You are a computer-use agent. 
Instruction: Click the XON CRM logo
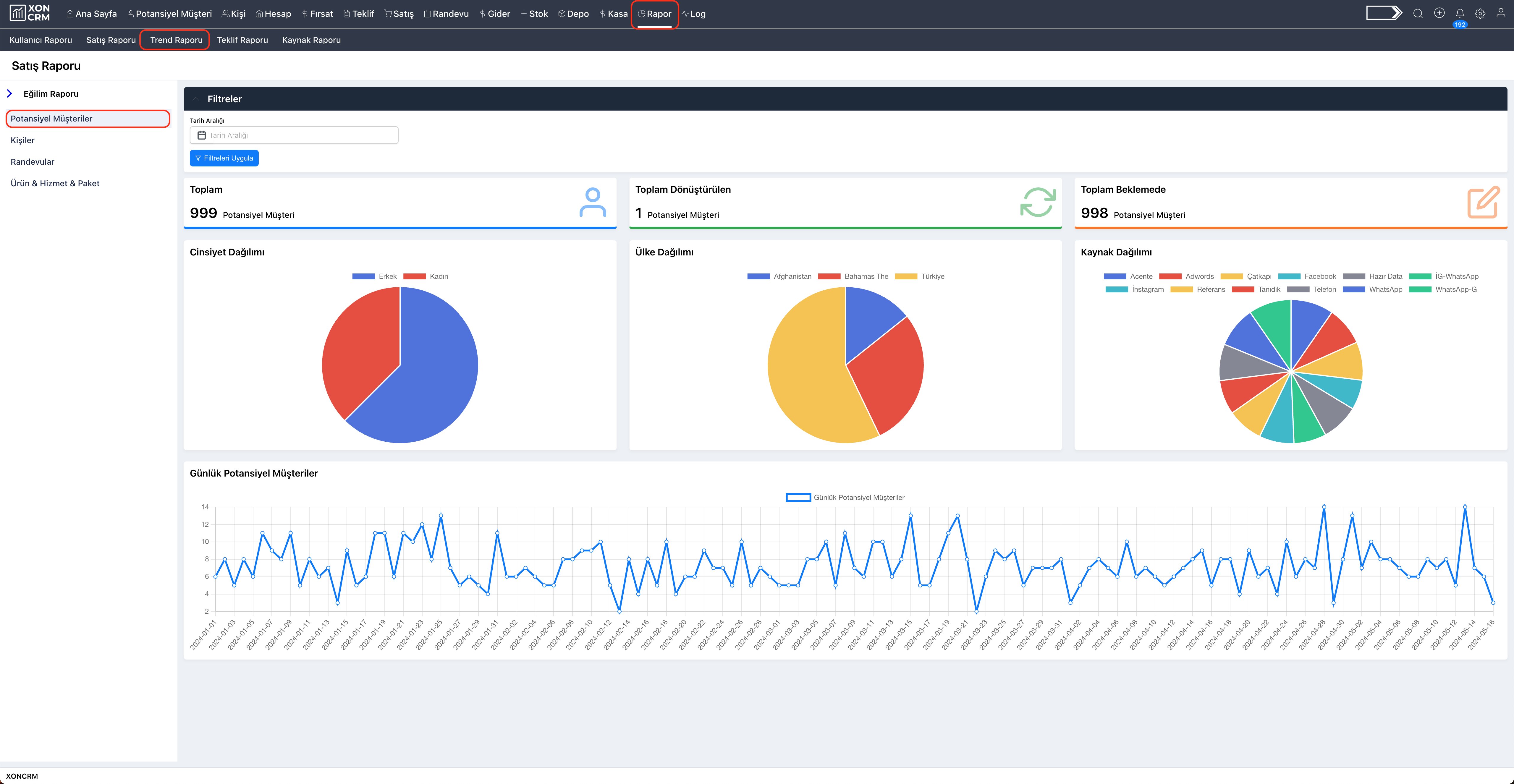(x=30, y=13)
